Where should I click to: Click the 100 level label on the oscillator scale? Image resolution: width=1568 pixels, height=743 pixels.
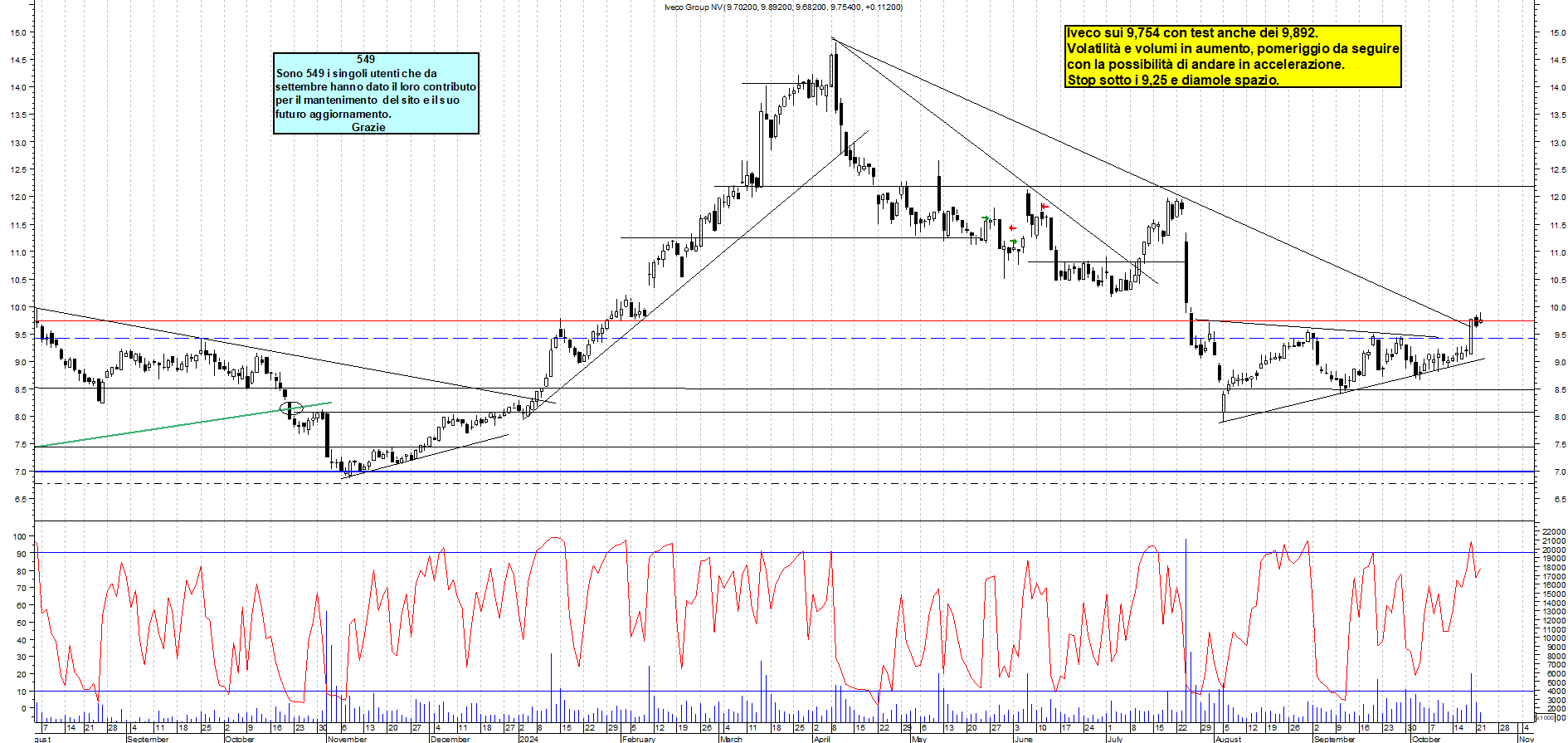20,536
